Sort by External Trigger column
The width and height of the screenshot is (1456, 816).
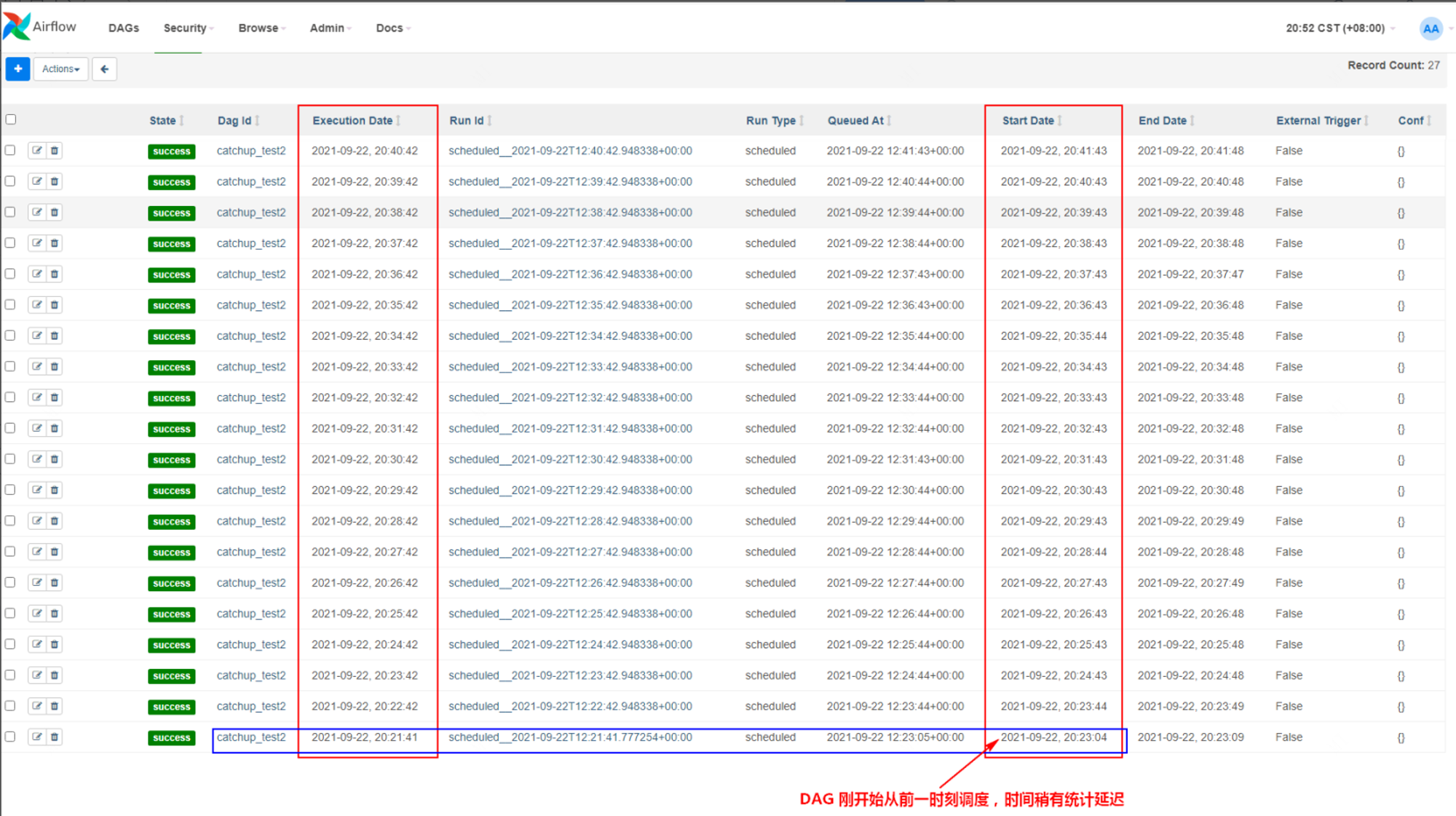point(1322,121)
